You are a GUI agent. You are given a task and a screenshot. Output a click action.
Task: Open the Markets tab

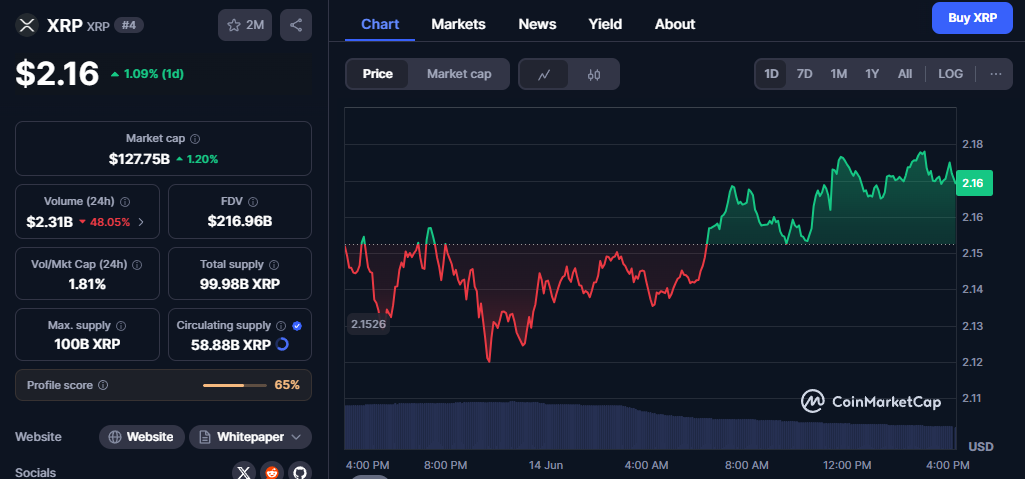(458, 24)
